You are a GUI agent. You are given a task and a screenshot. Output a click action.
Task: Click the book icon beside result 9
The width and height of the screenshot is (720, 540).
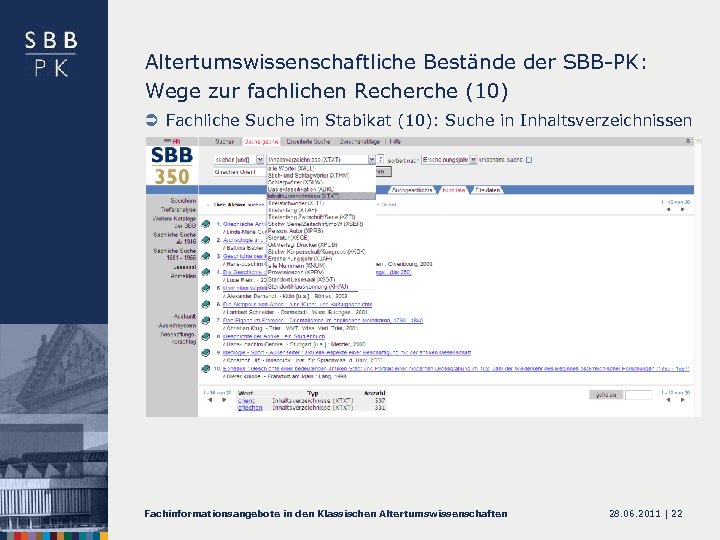point(206,353)
